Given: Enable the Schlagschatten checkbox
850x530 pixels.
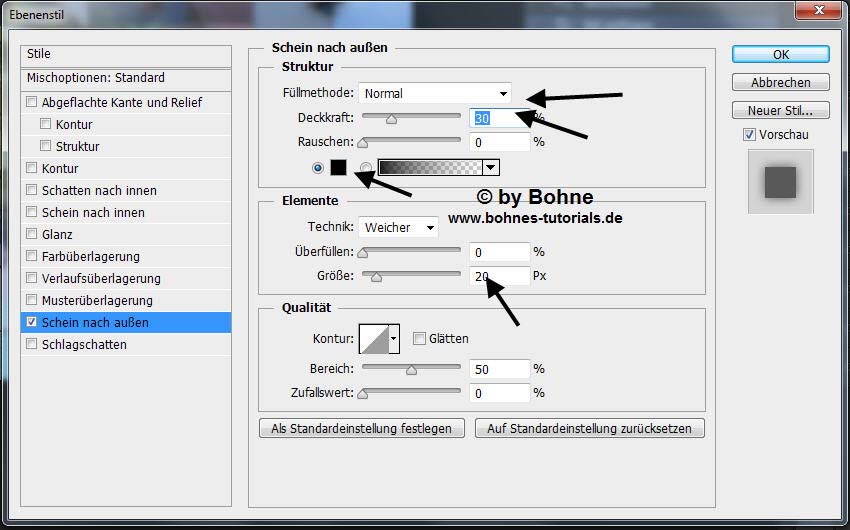Looking at the screenshot, I should point(32,345).
